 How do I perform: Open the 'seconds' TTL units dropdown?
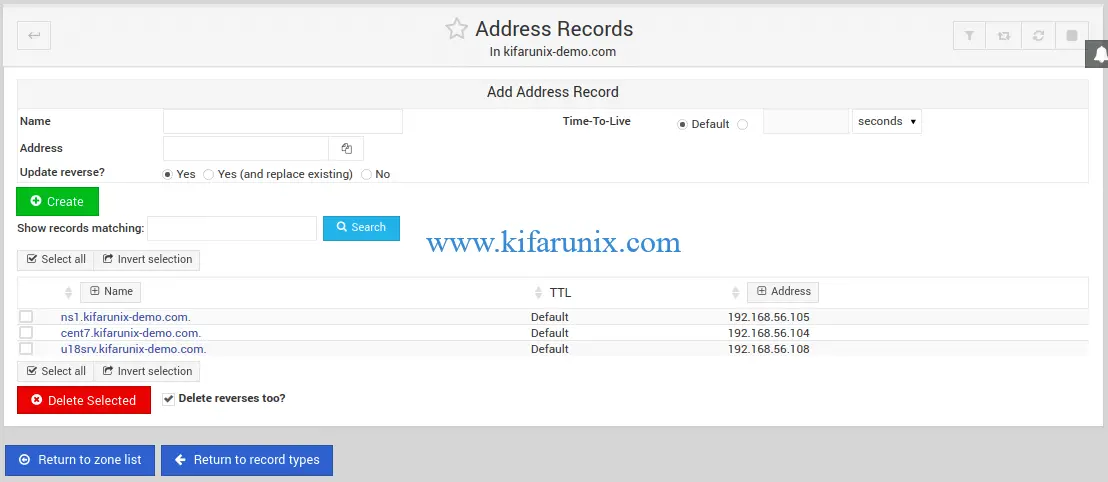pyautogui.click(x=886, y=122)
